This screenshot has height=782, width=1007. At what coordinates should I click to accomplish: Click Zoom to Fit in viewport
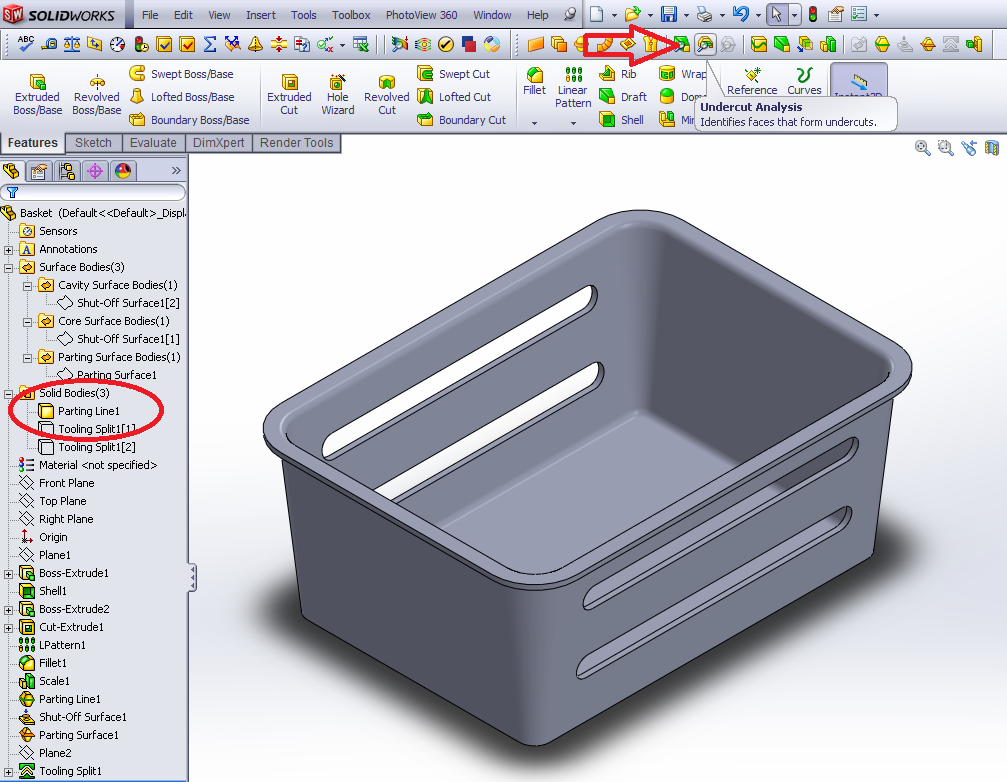coord(922,148)
